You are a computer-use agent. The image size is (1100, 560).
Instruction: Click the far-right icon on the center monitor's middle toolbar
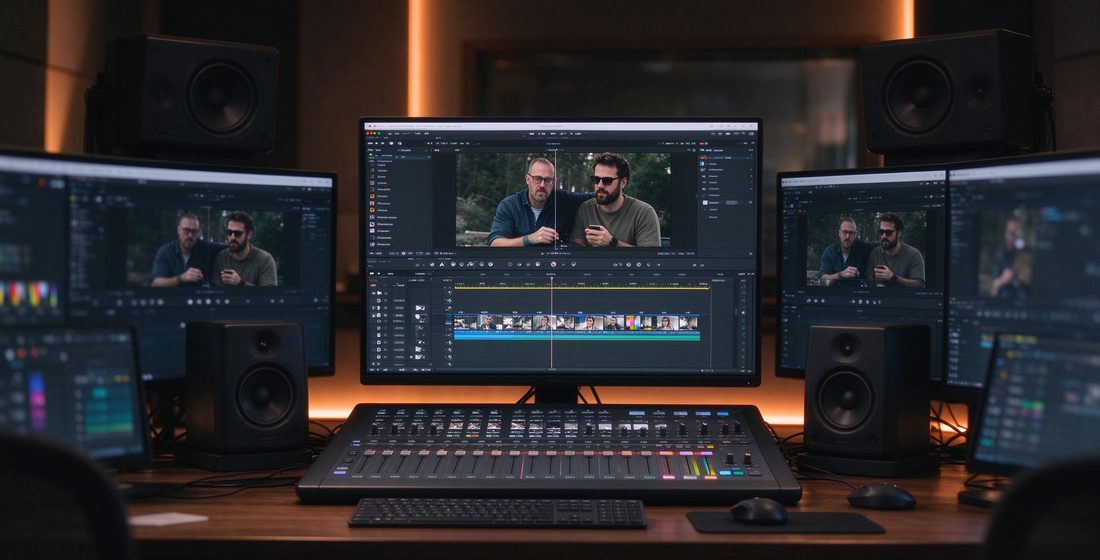[702, 265]
